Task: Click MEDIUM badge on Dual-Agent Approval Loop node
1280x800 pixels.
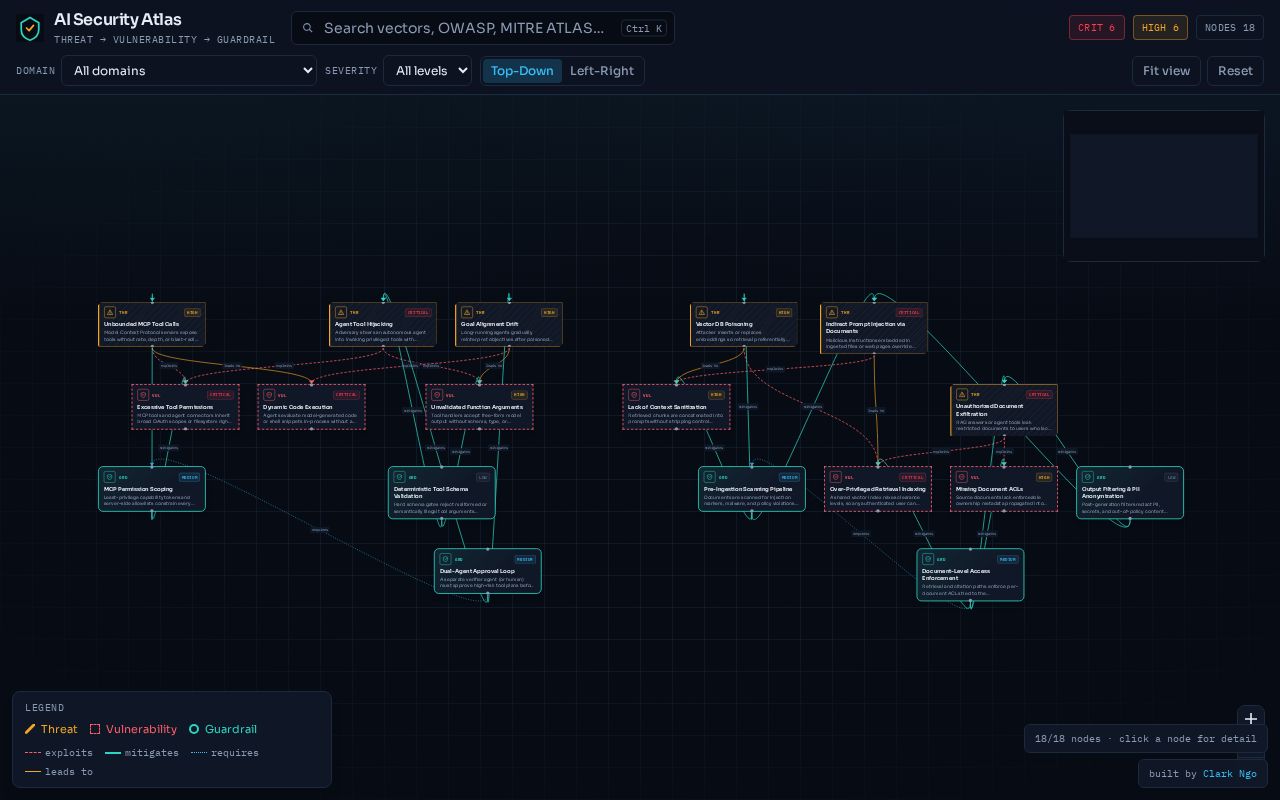Action: tap(525, 559)
